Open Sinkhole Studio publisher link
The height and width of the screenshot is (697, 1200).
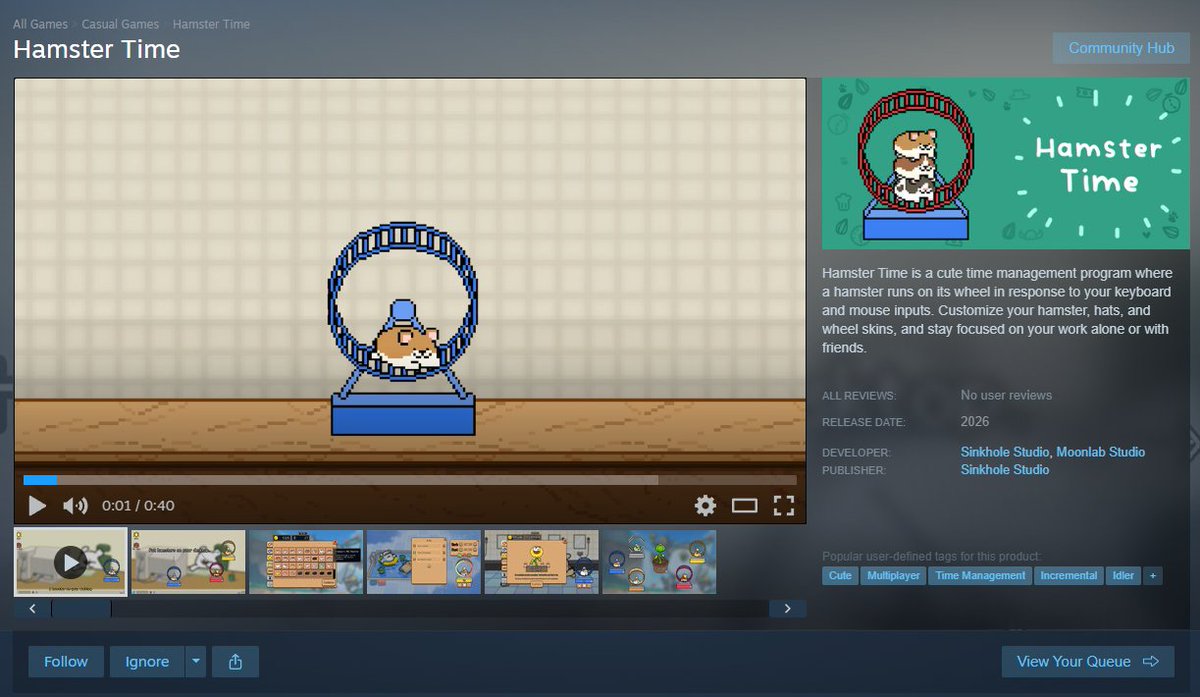coord(1005,470)
